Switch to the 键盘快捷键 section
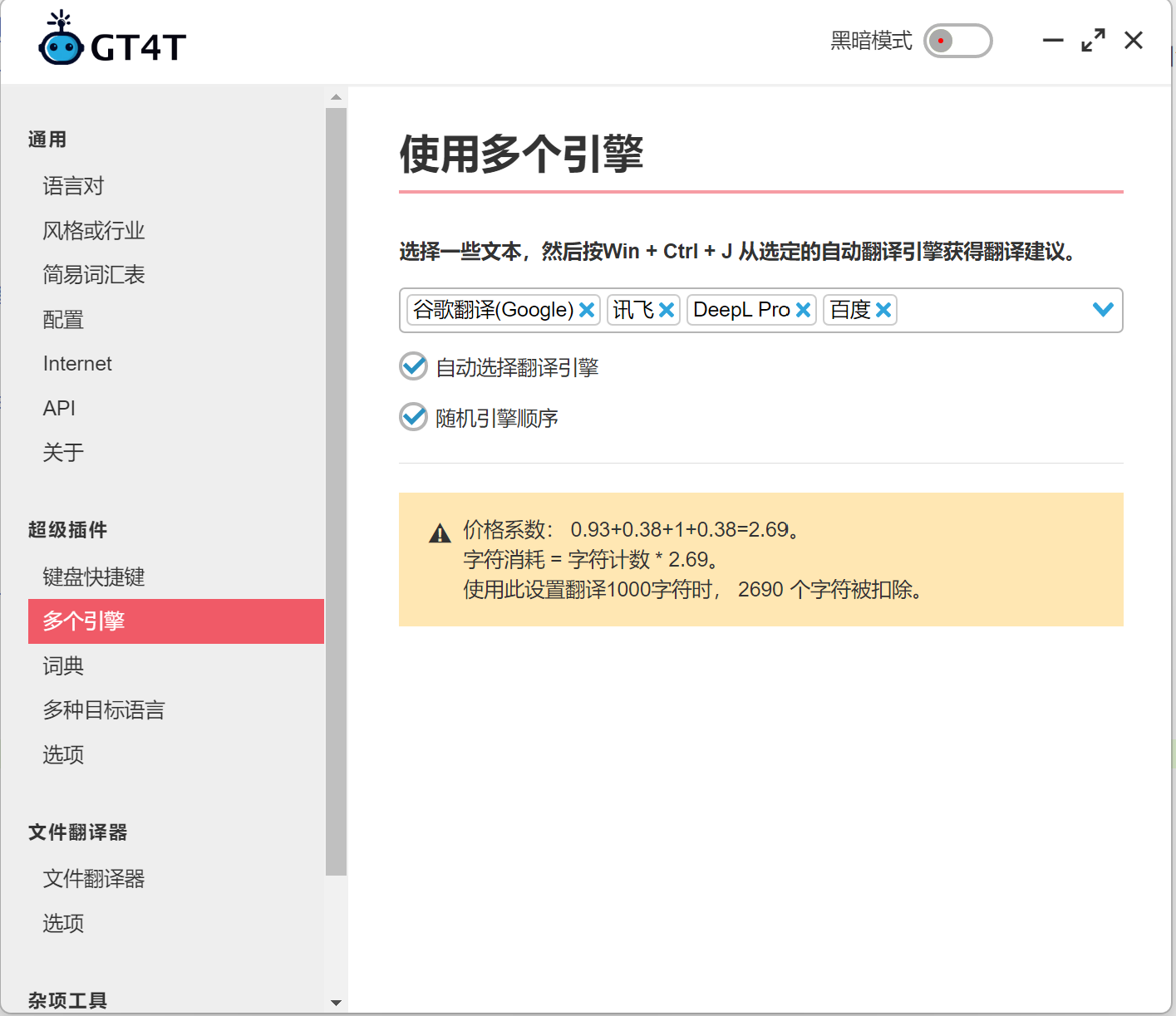The width and height of the screenshot is (1176, 1016). click(93, 577)
